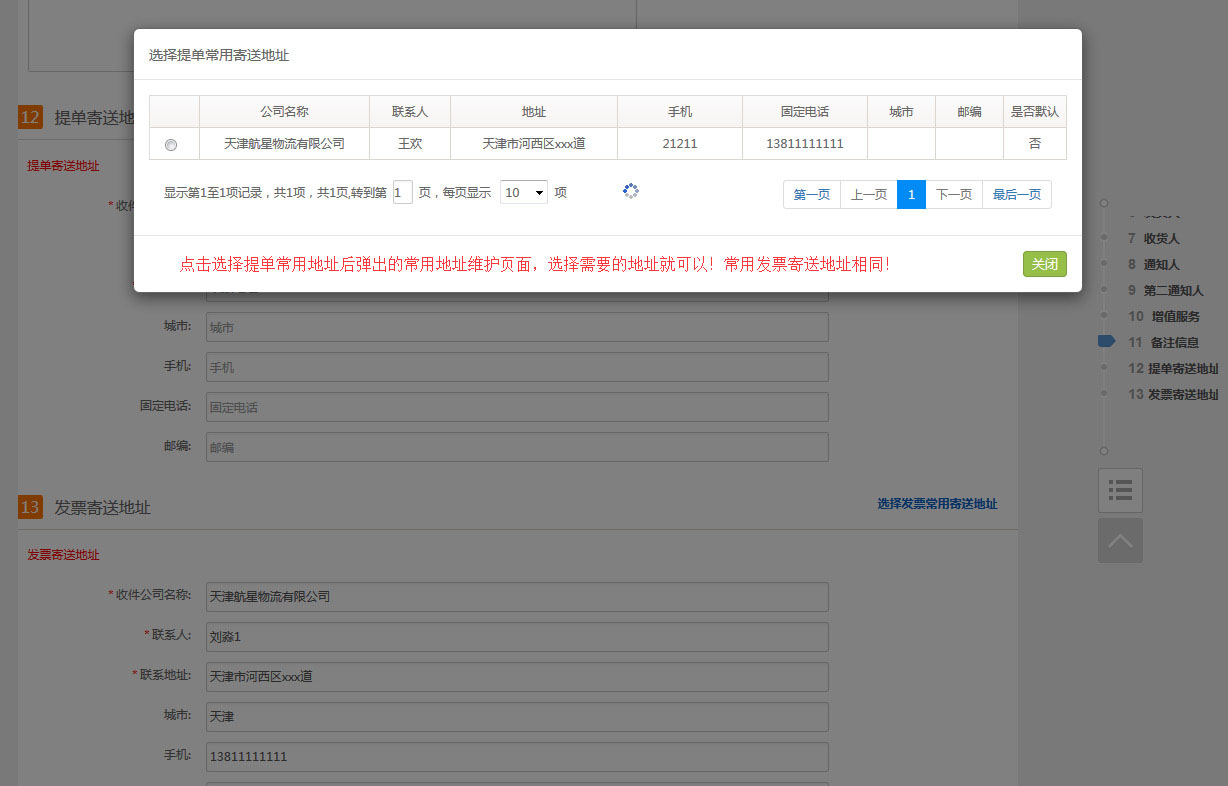
Task: Jump to 最后一页 in the pagination
Action: (x=1016, y=194)
